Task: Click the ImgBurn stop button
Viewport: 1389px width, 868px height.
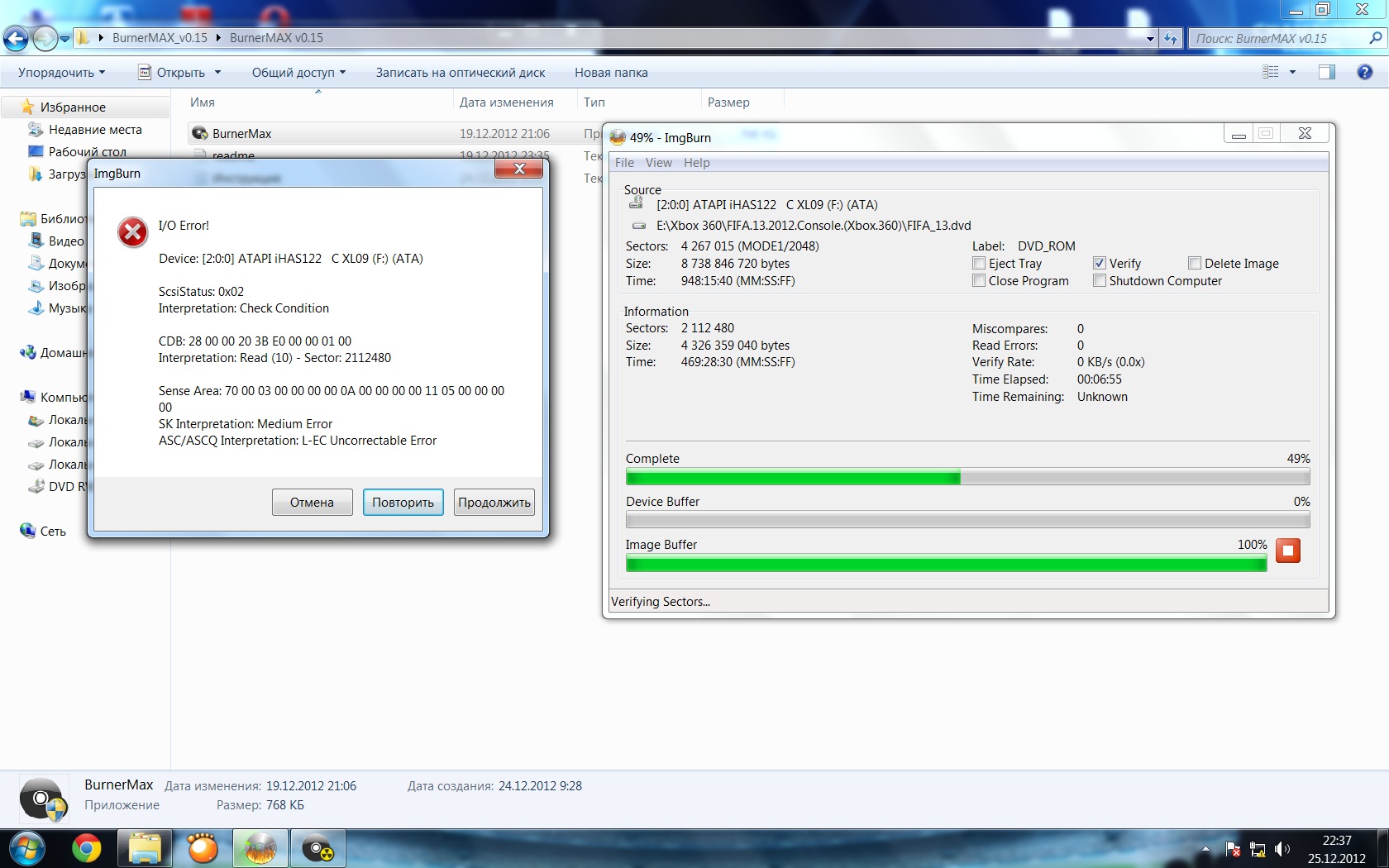Action: click(x=1287, y=551)
